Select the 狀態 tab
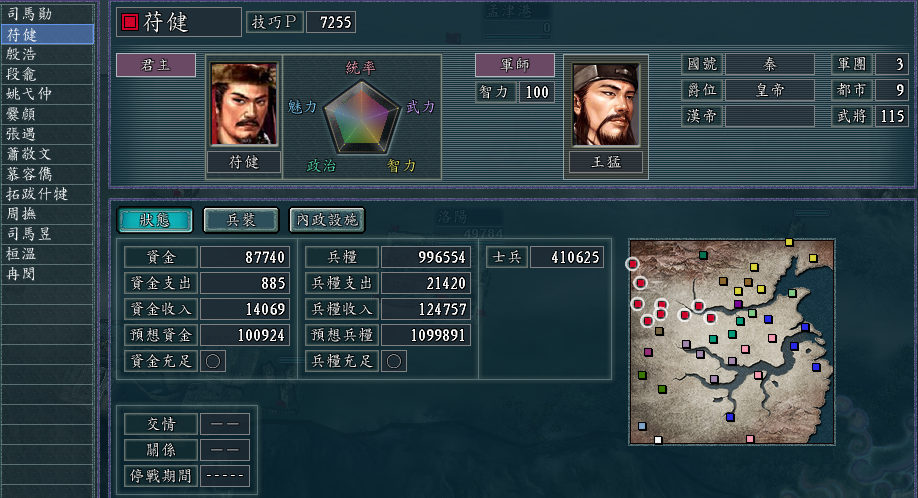The width and height of the screenshot is (918, 498). click(x=155, y=220)
